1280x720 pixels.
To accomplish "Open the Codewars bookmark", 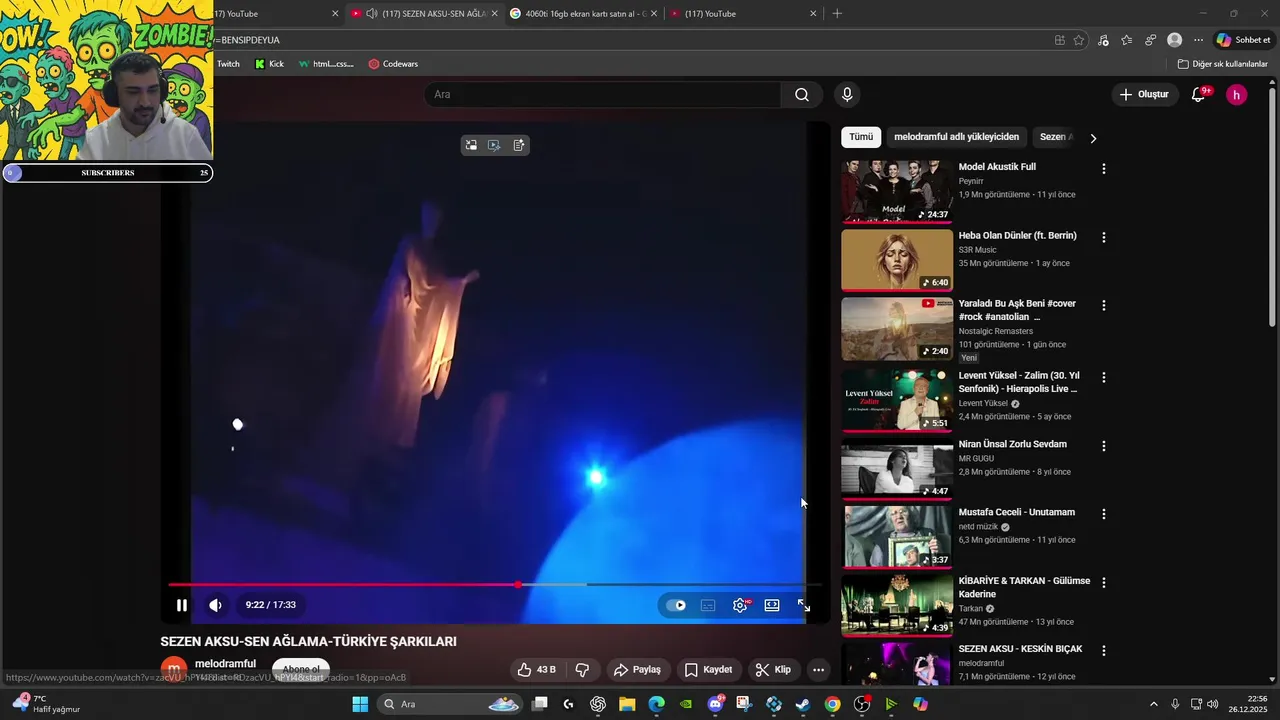I will [393, 64].
